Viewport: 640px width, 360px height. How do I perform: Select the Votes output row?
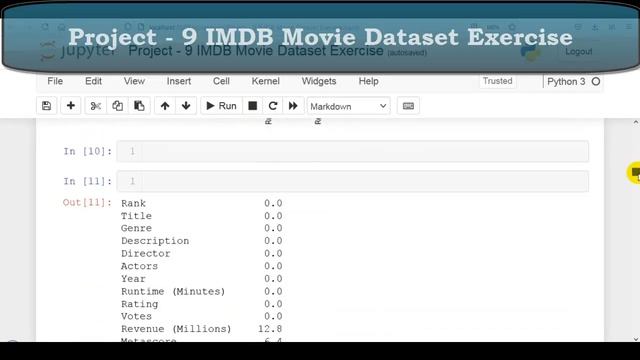coord(202,316)
